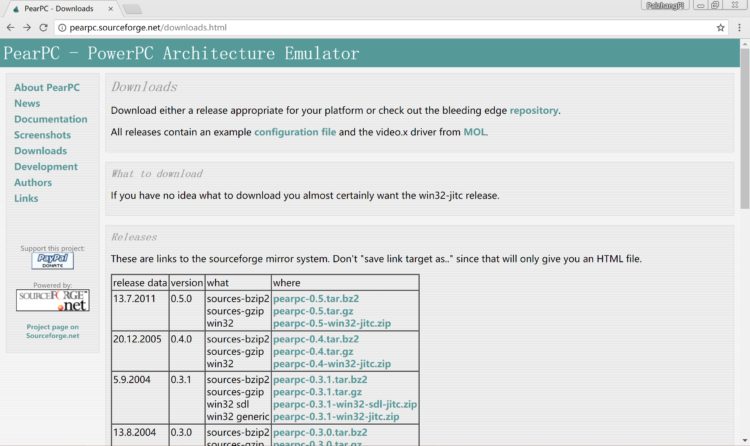This screenshot has width=750, height=446.
Task: Open Project page on Sourceforge.net link
Action: pos(53,331)
